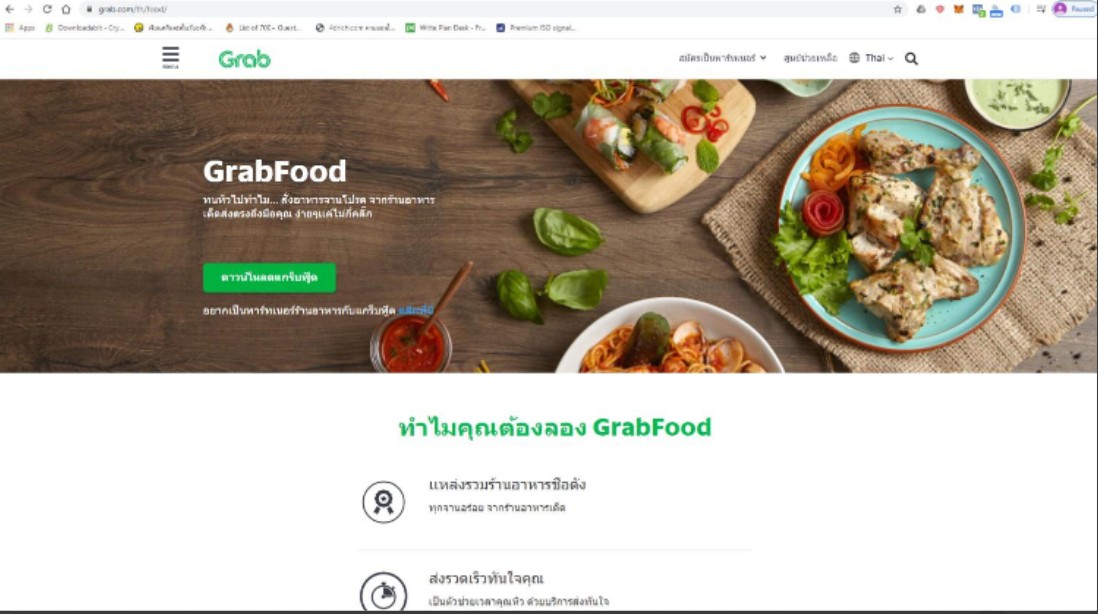This screenshot has height=614, width=1098.
Task: Open the Apps bookmarks shortcut
Action: [20, 28]
